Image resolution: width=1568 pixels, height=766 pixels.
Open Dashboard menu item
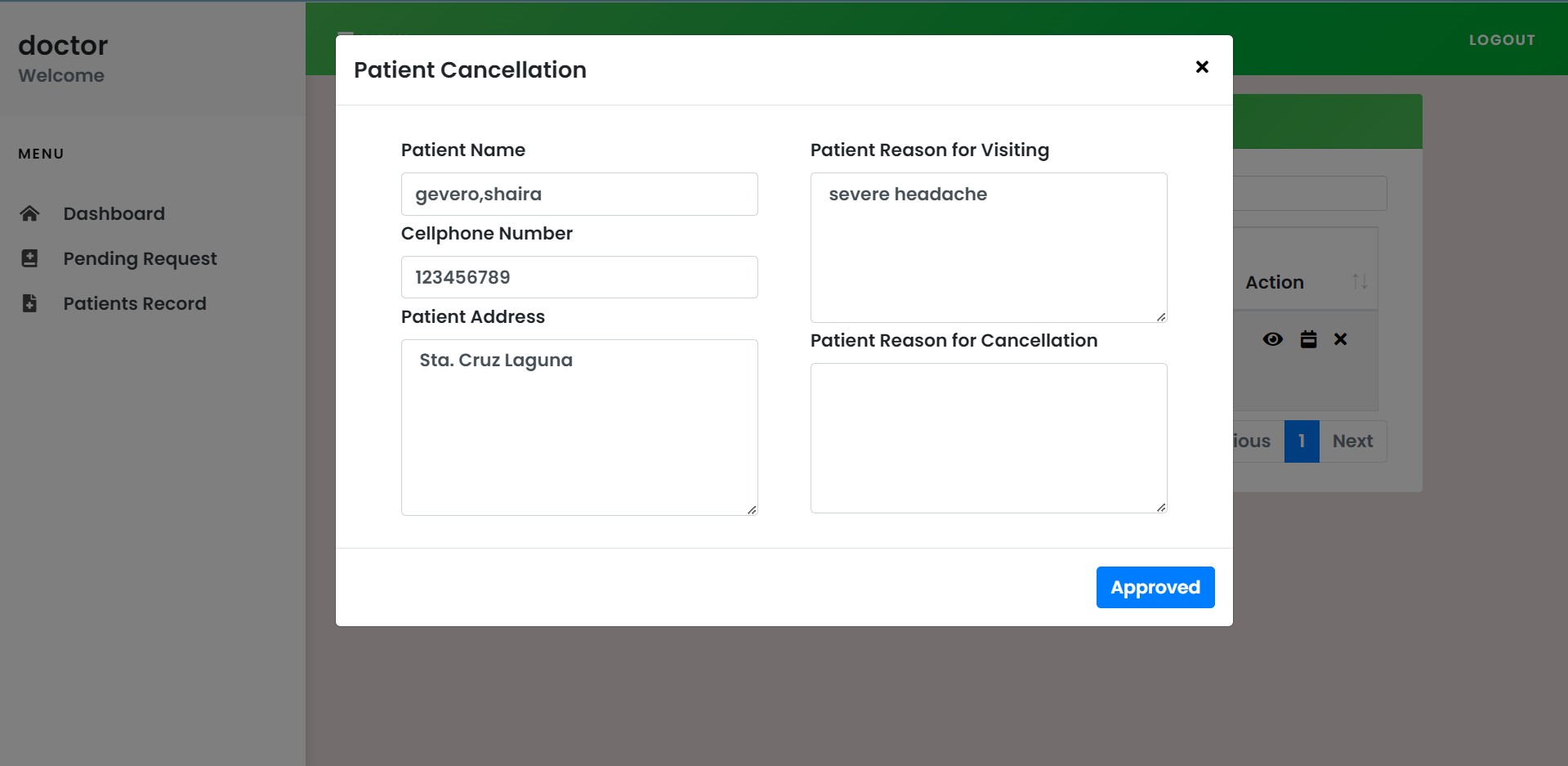tap(114, 213)
